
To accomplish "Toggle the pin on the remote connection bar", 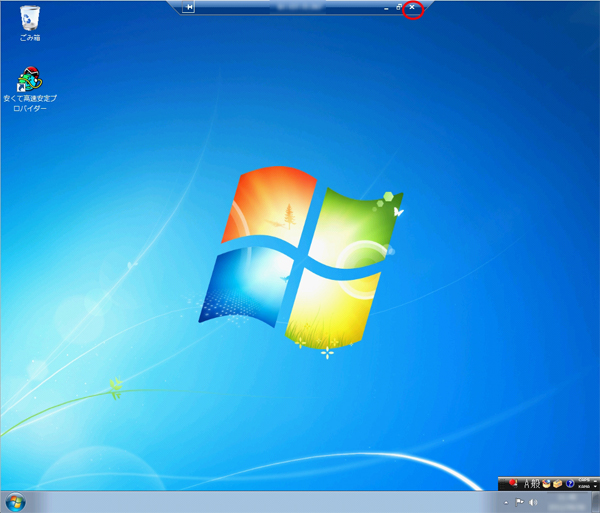I will click(x=188, y=7).
